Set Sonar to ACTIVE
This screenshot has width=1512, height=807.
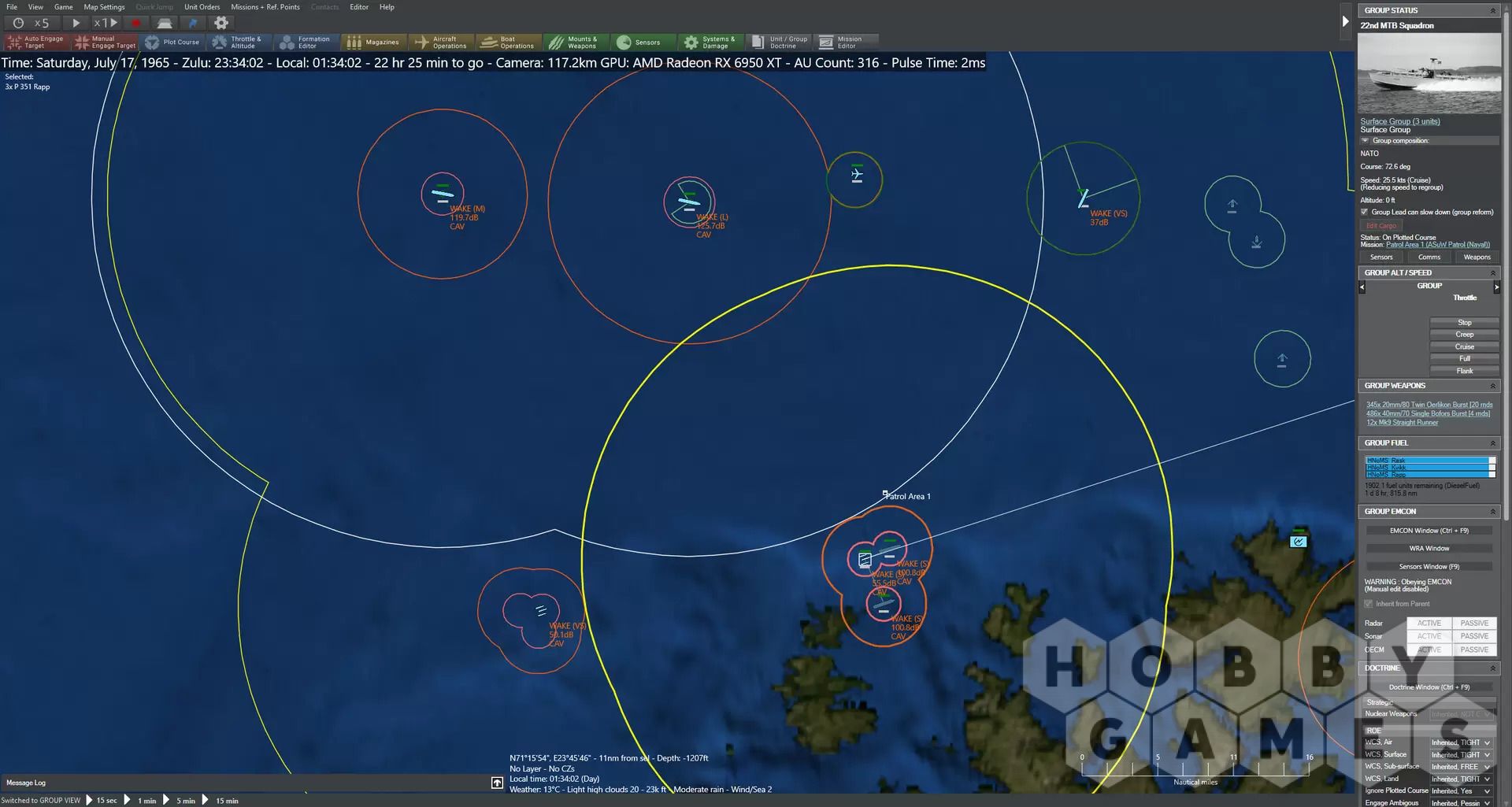[x=1429, y=636]
